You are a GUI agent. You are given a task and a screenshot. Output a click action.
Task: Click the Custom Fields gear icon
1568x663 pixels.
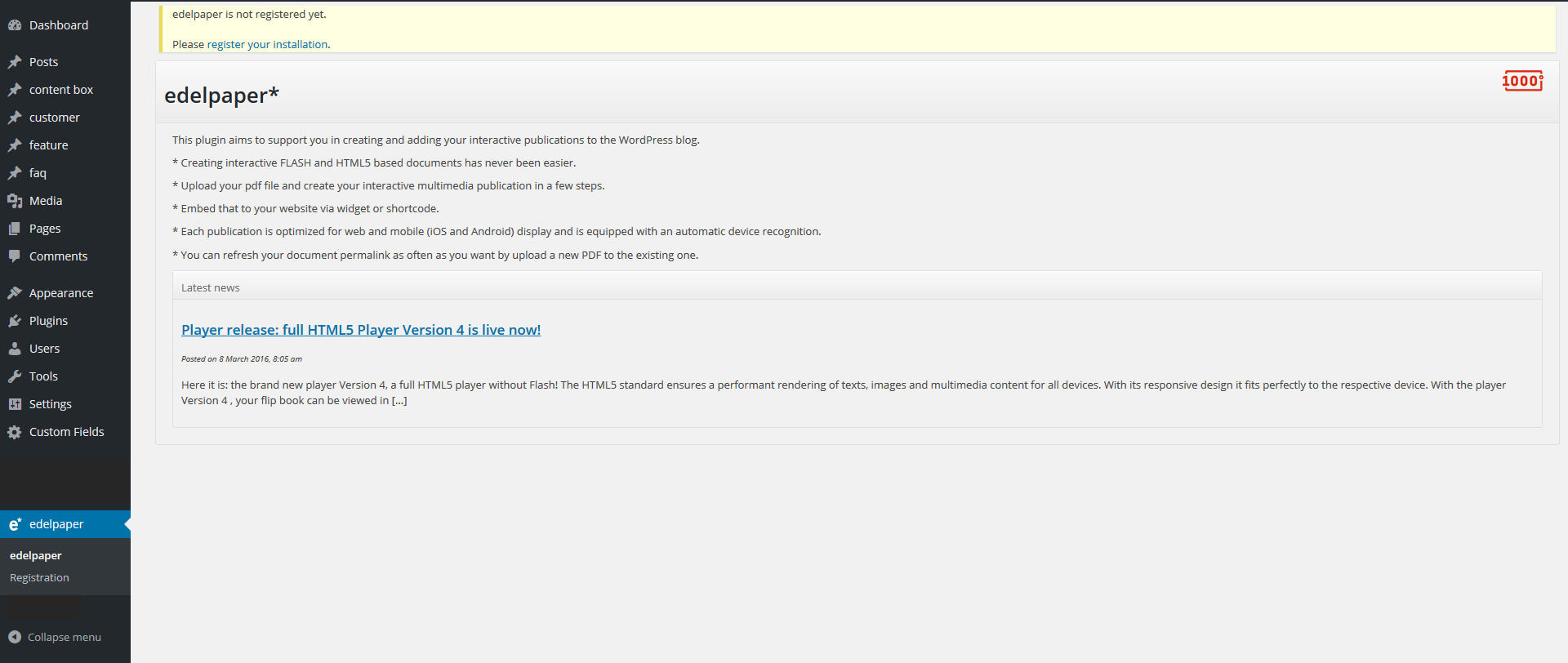(x=15, y=432)
